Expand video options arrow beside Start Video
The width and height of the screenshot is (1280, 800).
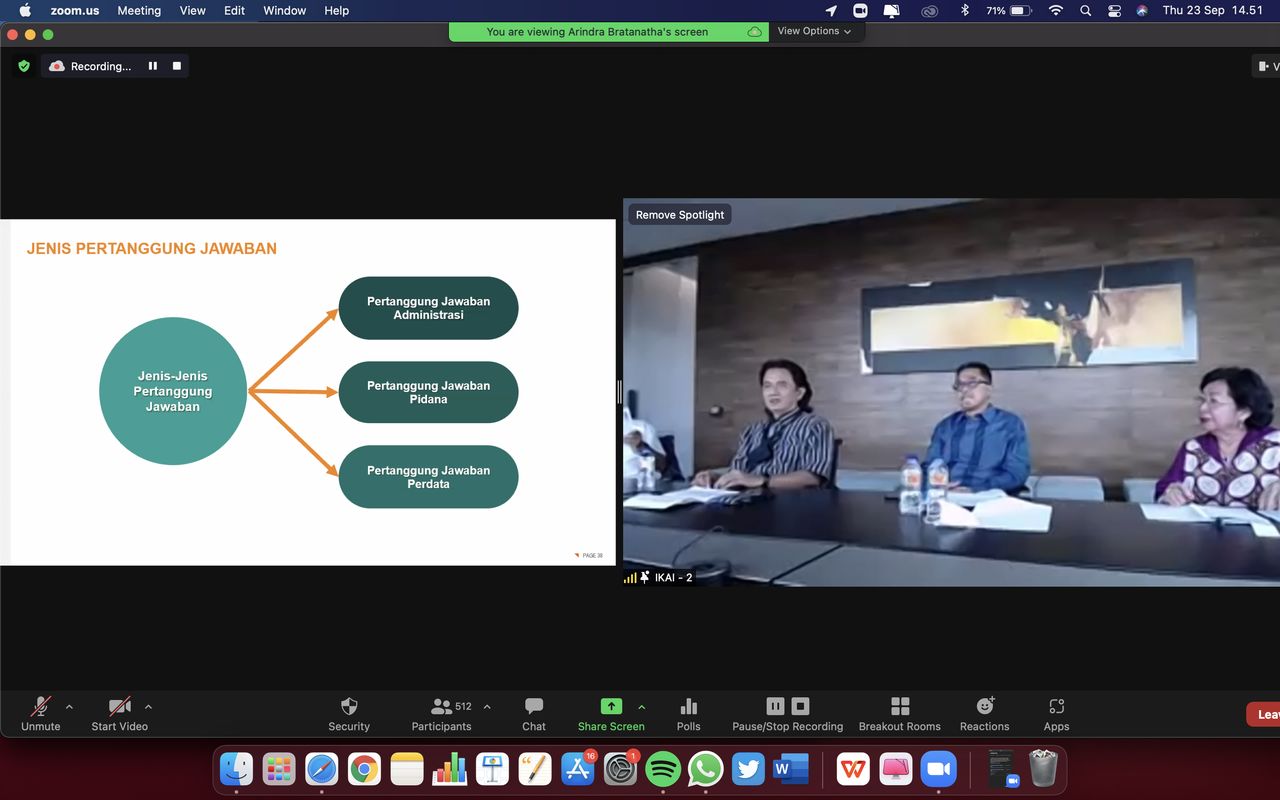(x=148, y=707)
